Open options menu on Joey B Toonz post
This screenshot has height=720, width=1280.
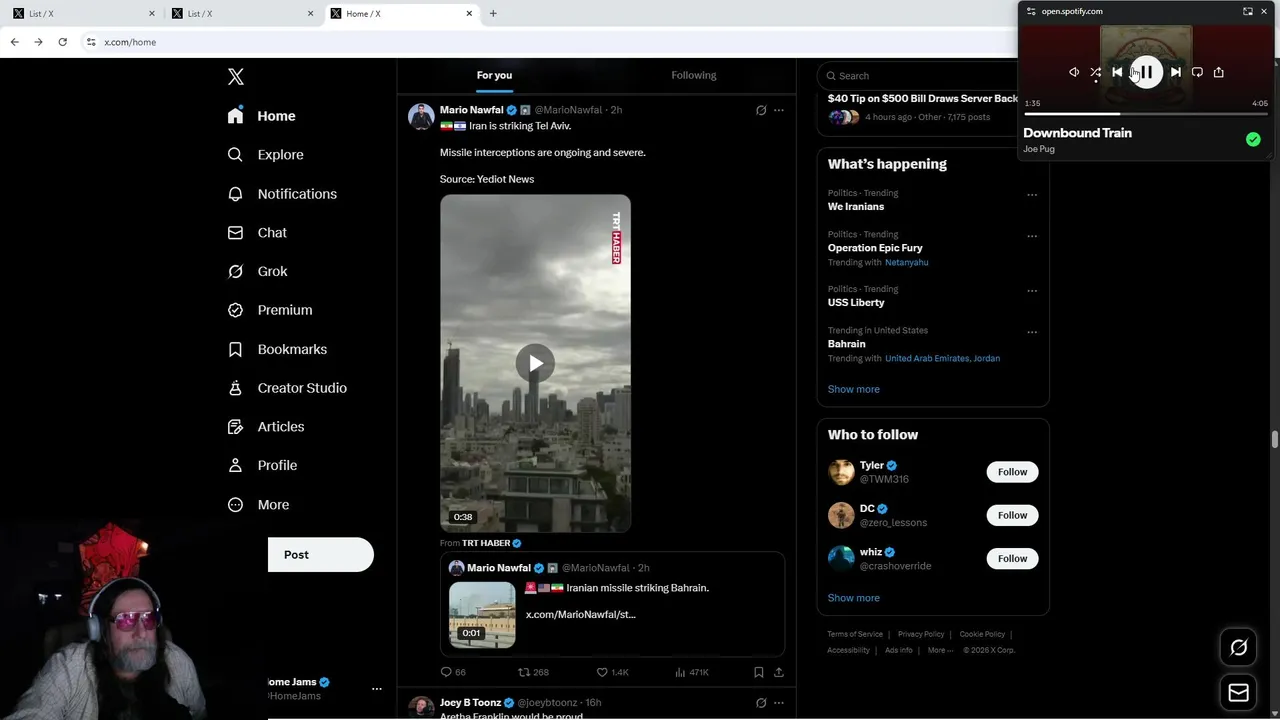tap(779, 703)
